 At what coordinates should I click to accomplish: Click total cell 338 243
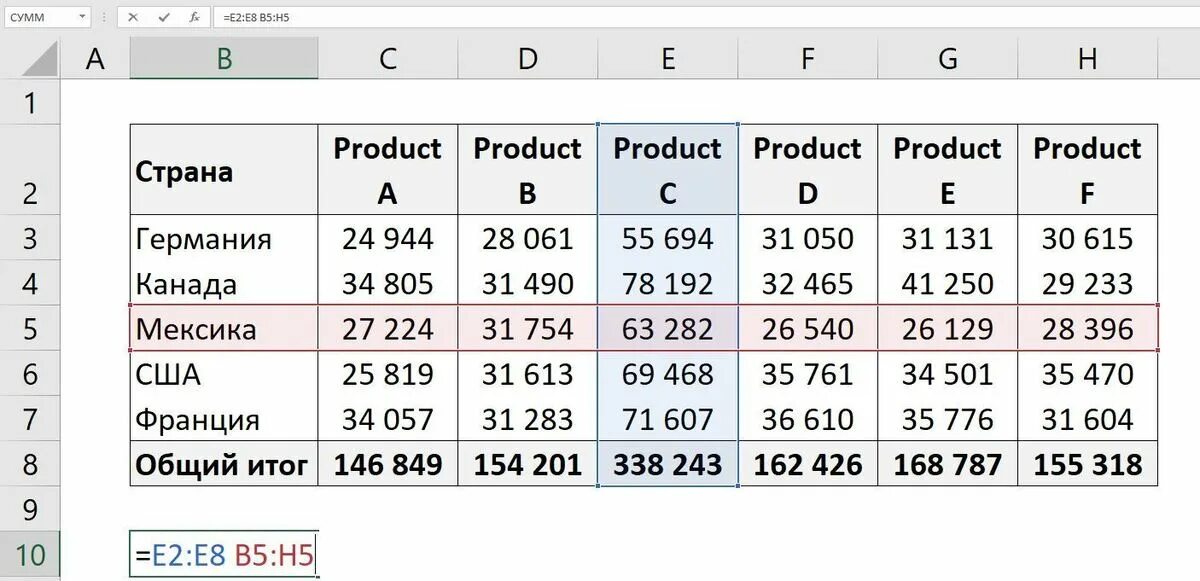click(x=668, y=464)
